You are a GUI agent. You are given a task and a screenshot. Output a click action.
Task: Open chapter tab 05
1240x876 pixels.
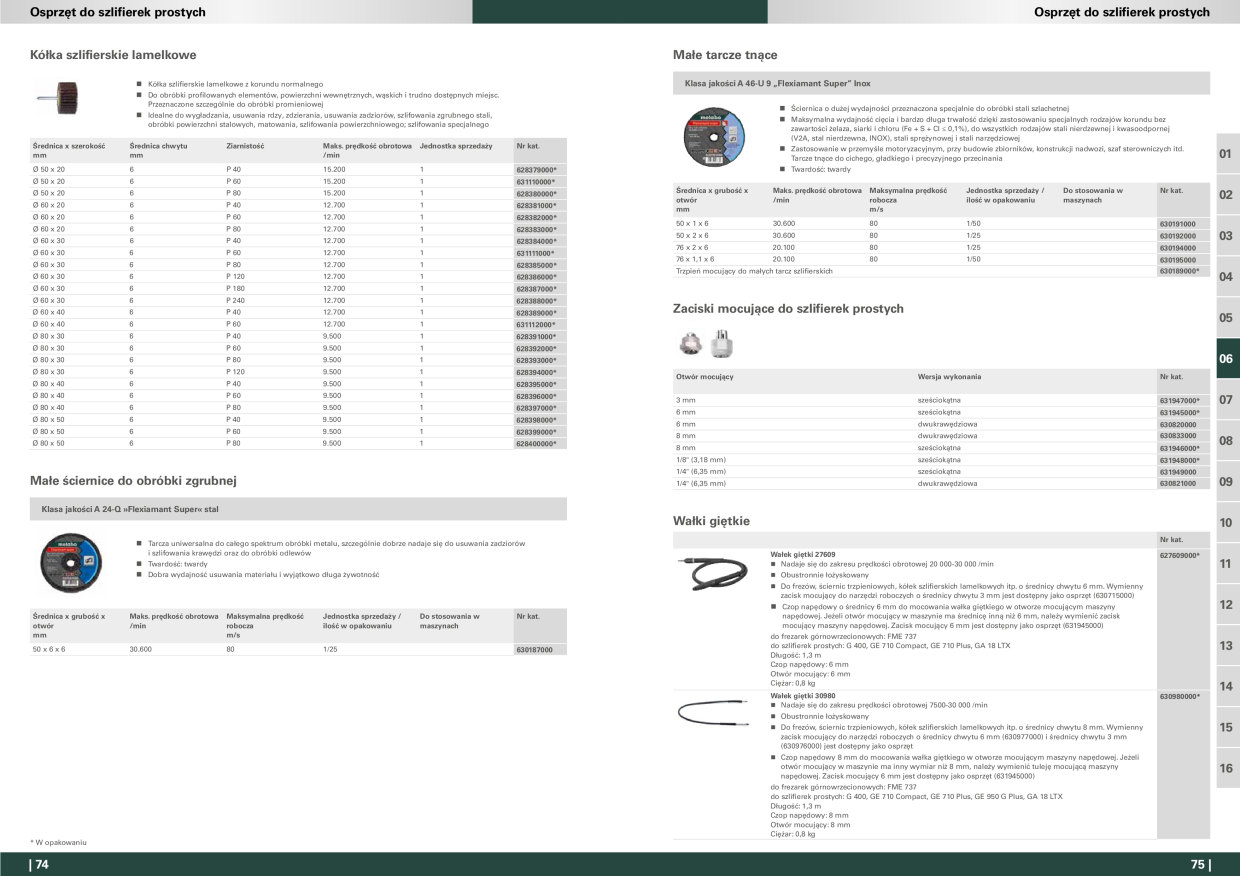point(1227,318)
